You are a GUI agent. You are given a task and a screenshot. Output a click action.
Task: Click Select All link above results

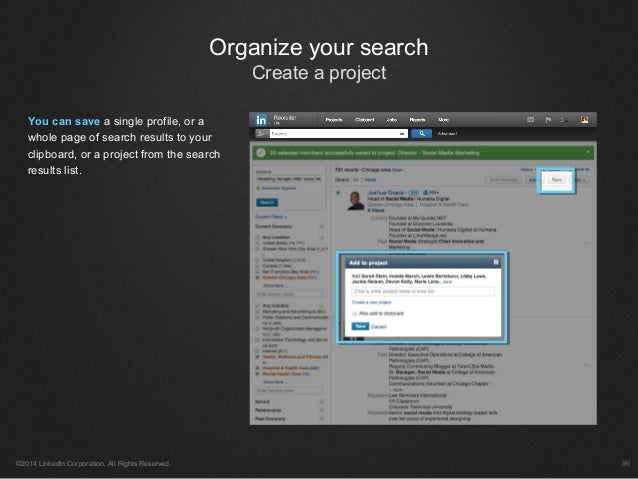(355, 179)
